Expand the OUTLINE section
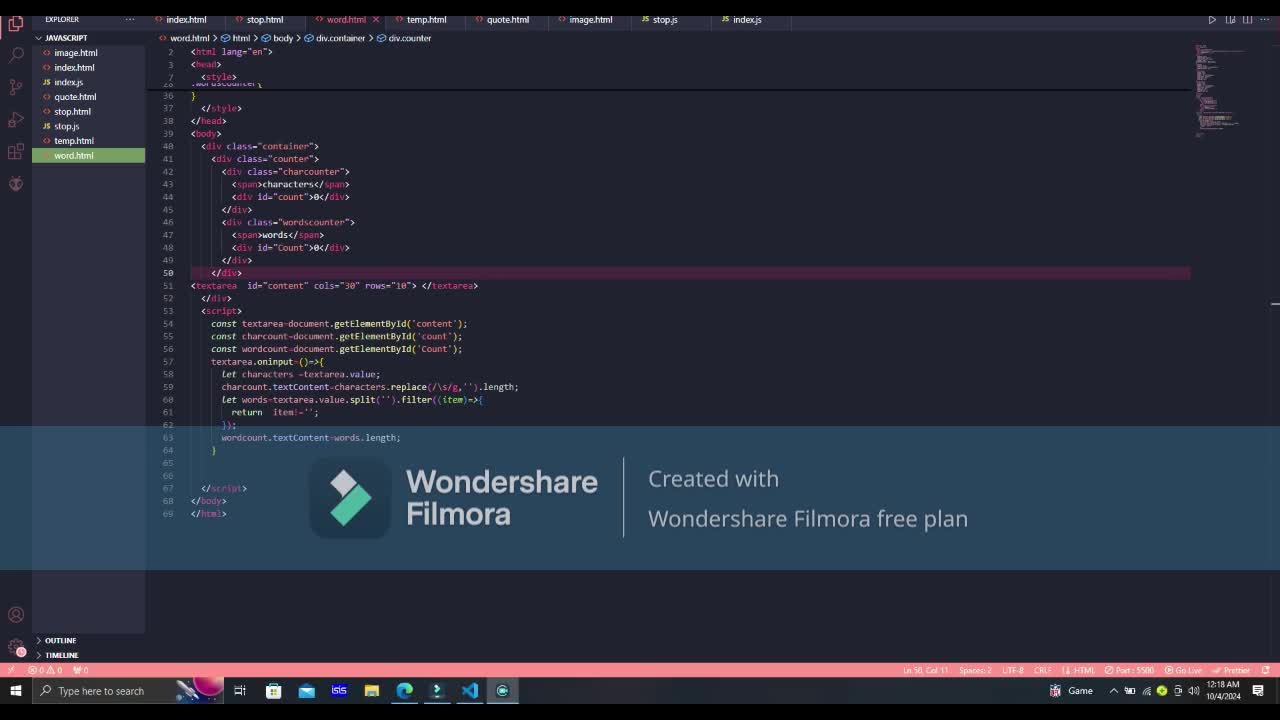This screenshot has height=720, width=1280. pos(88,640)
